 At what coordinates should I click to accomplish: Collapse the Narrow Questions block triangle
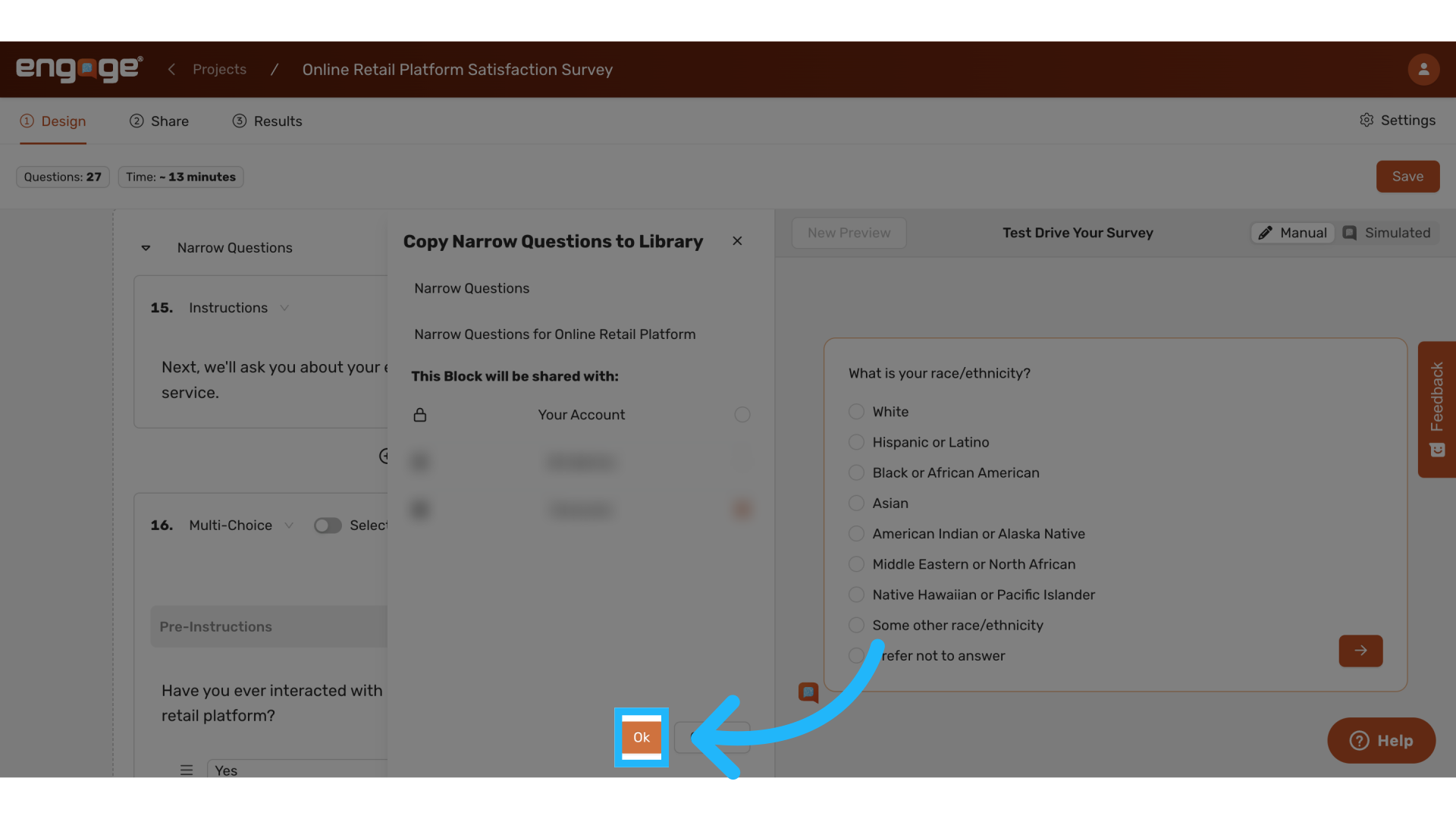click(146, 248)
